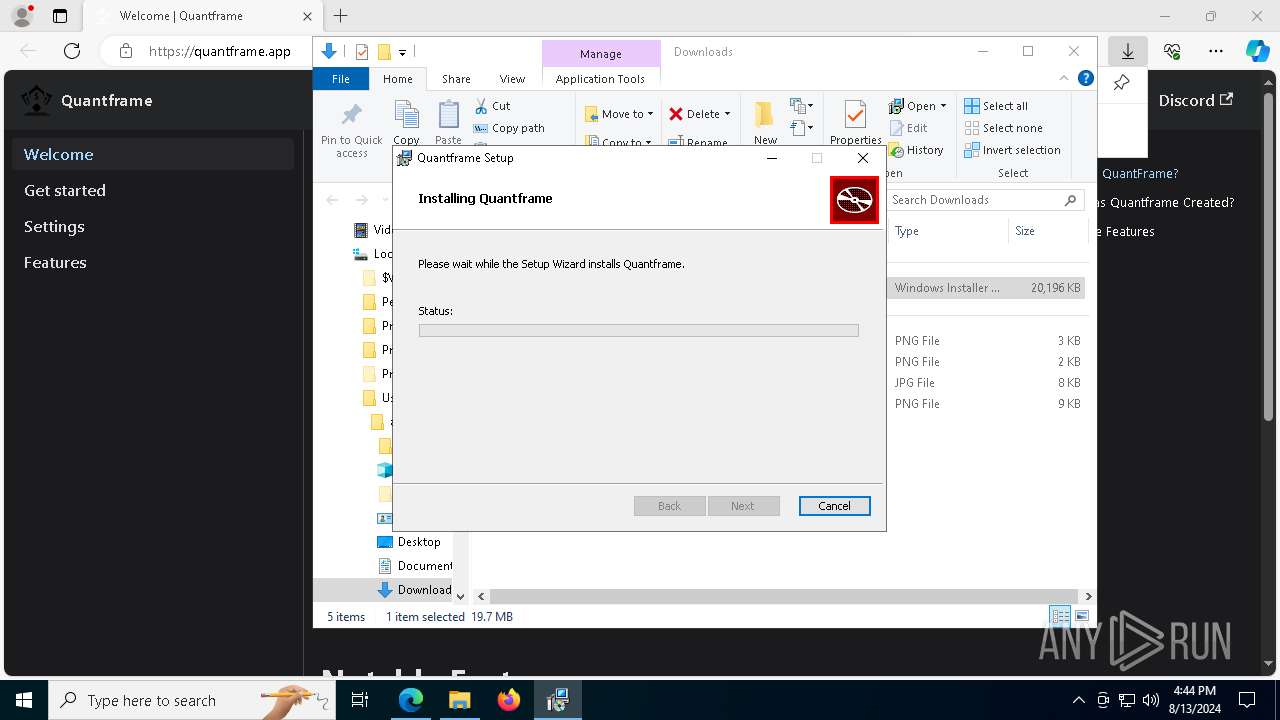Open the Discord external link
Viewport: 1280px width, 720px height.
coord(1195,100)
